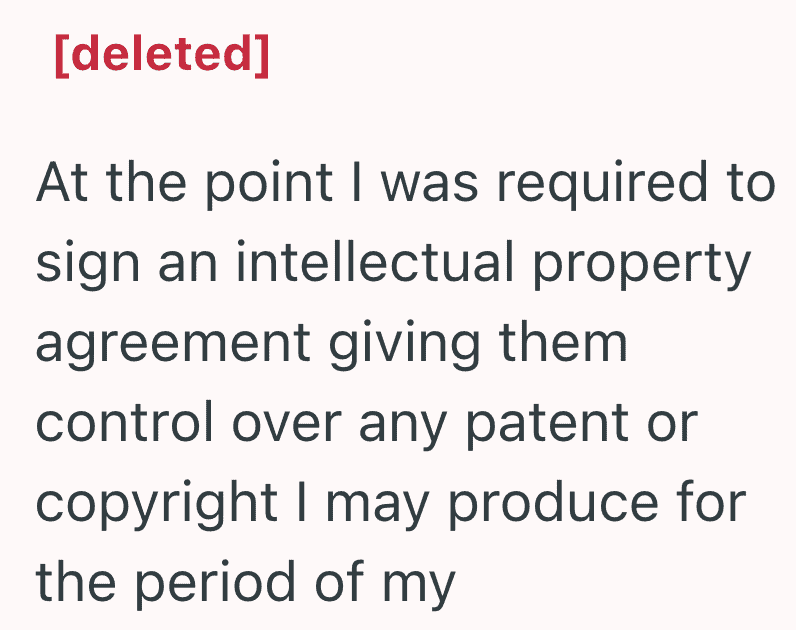Click the word 'sign' starting the second line
This screenshot has width=796, height=630.
87,266
